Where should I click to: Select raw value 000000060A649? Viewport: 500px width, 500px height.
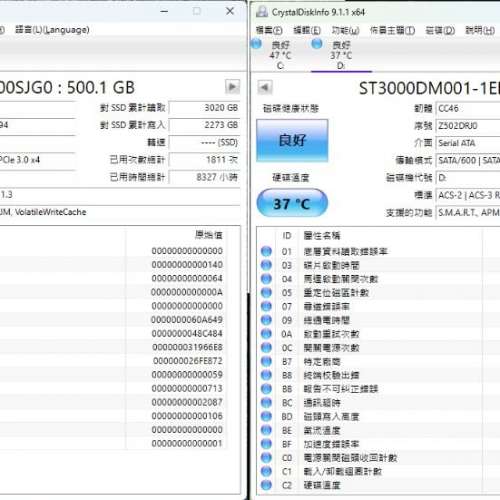coord(187,320)
